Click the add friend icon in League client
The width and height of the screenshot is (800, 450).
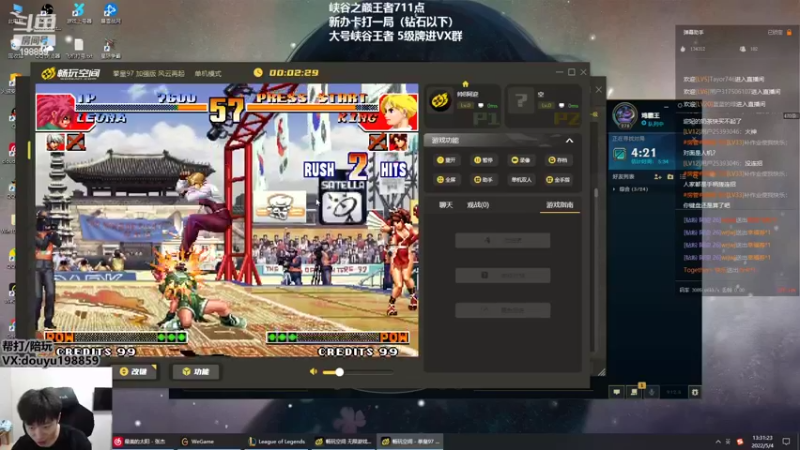pos(658,177)
